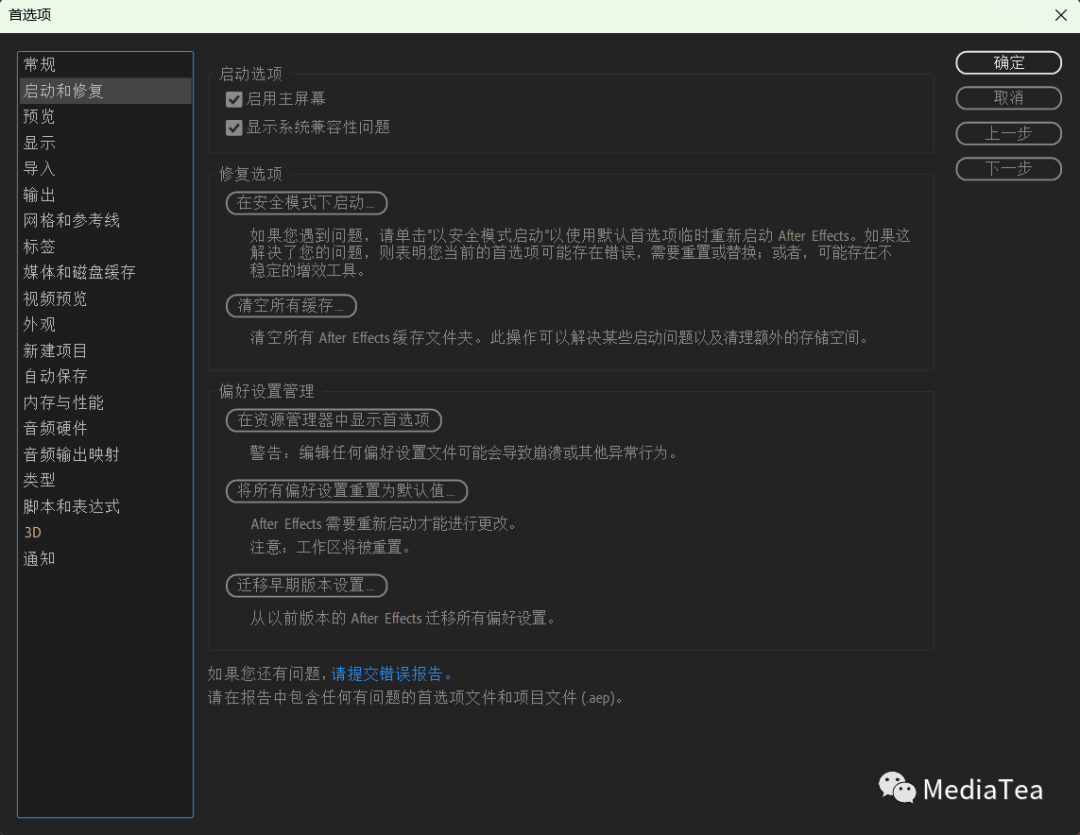Open the 3D preferences category
1080x835 pixels.
coord(105,533)
